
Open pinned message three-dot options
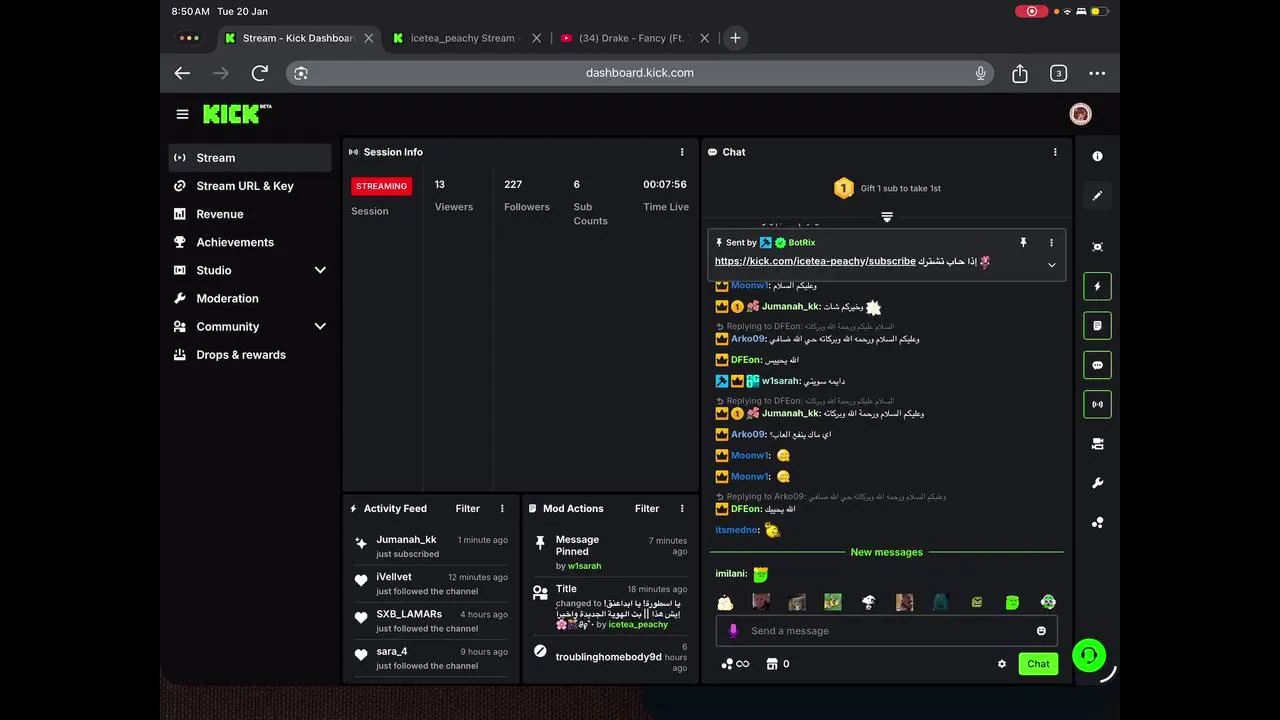click(1051, 243)
